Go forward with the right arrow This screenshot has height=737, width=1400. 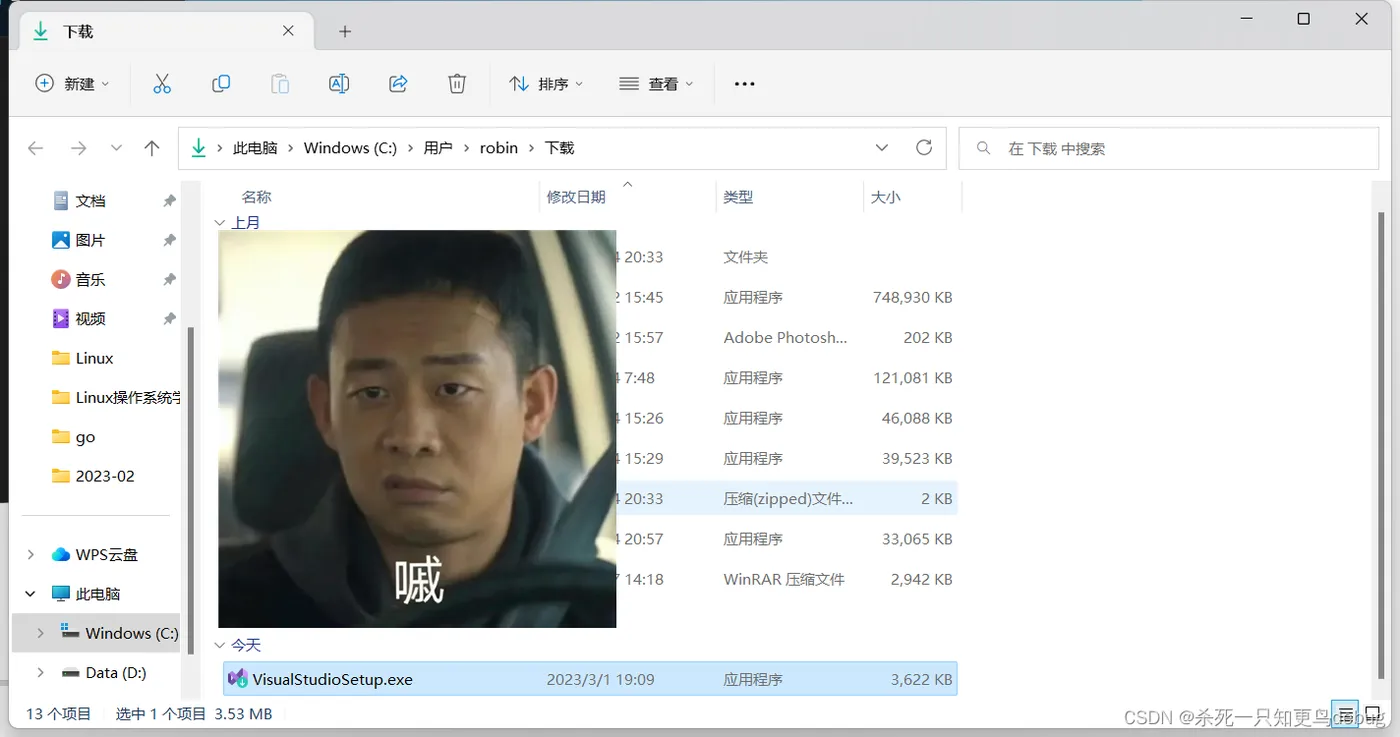(x=78, y=148)
